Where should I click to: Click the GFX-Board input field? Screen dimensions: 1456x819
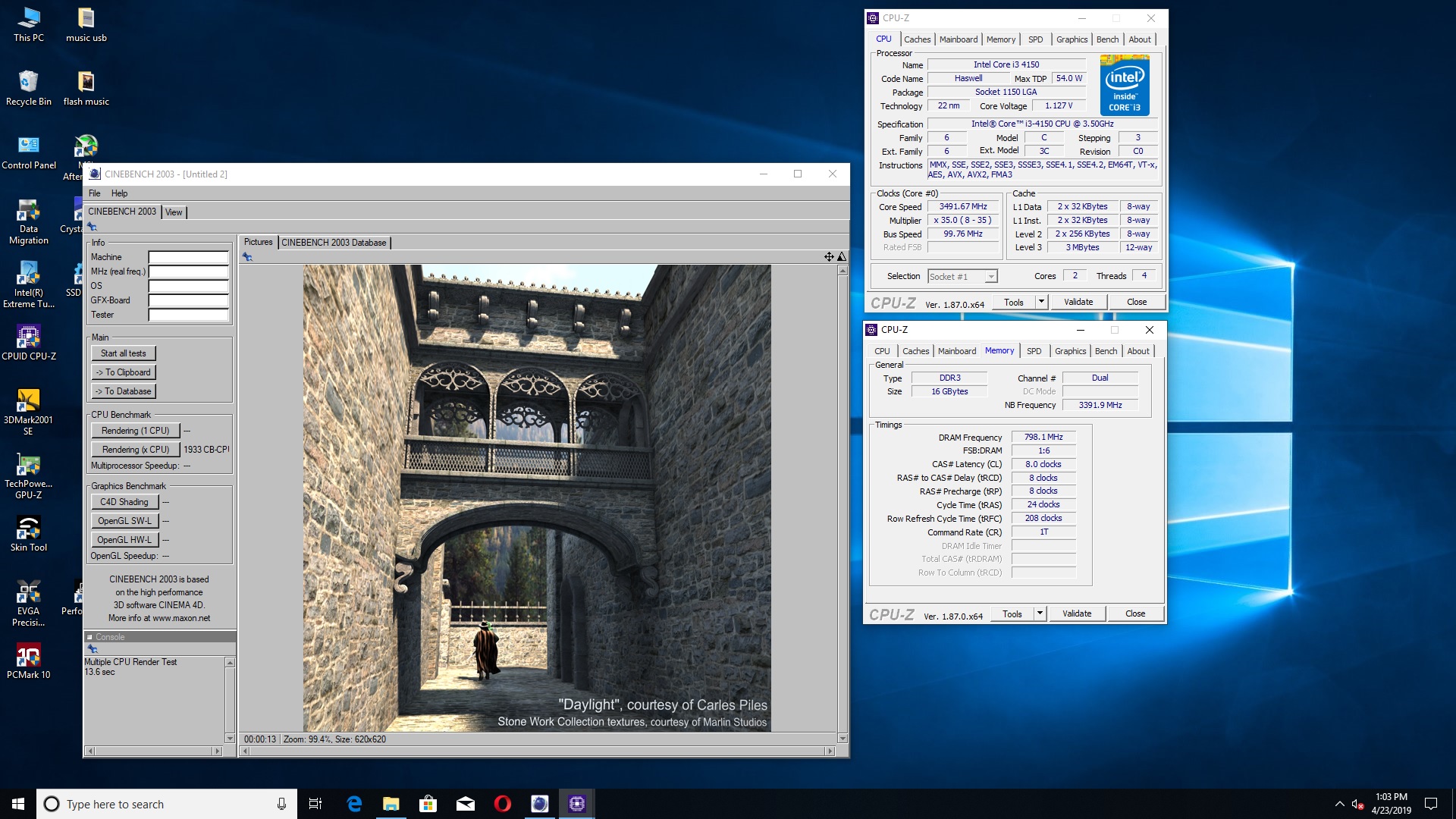pos(188,300)
